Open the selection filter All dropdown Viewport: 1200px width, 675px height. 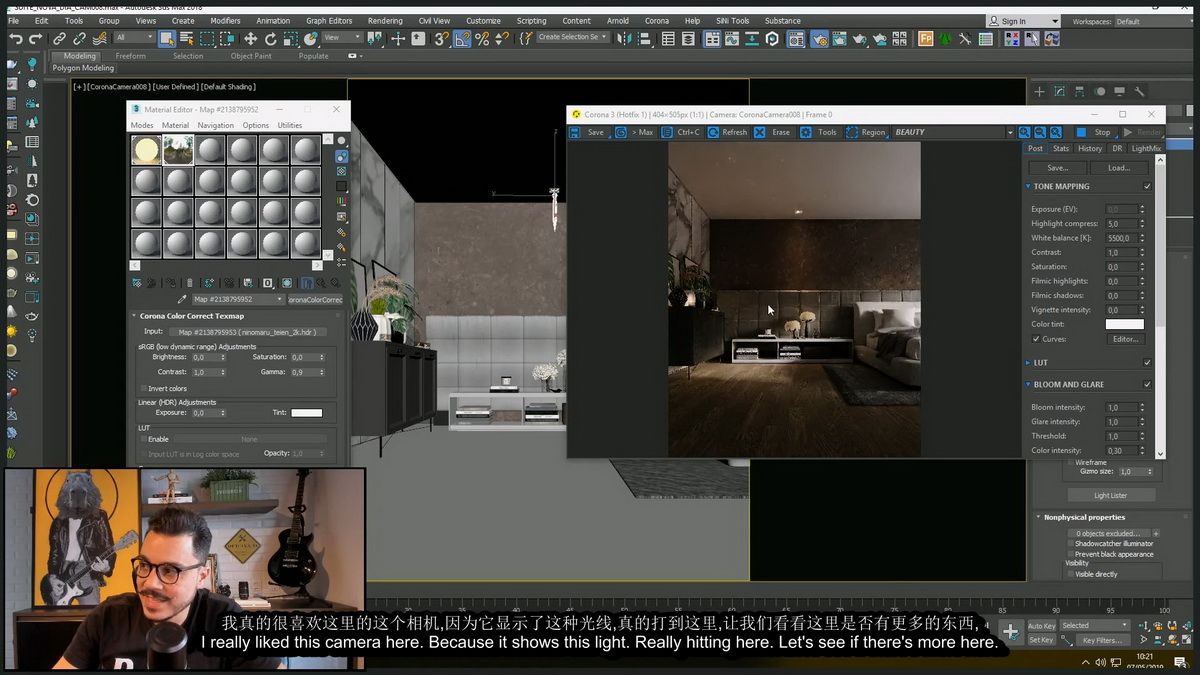tap(133, 38)
